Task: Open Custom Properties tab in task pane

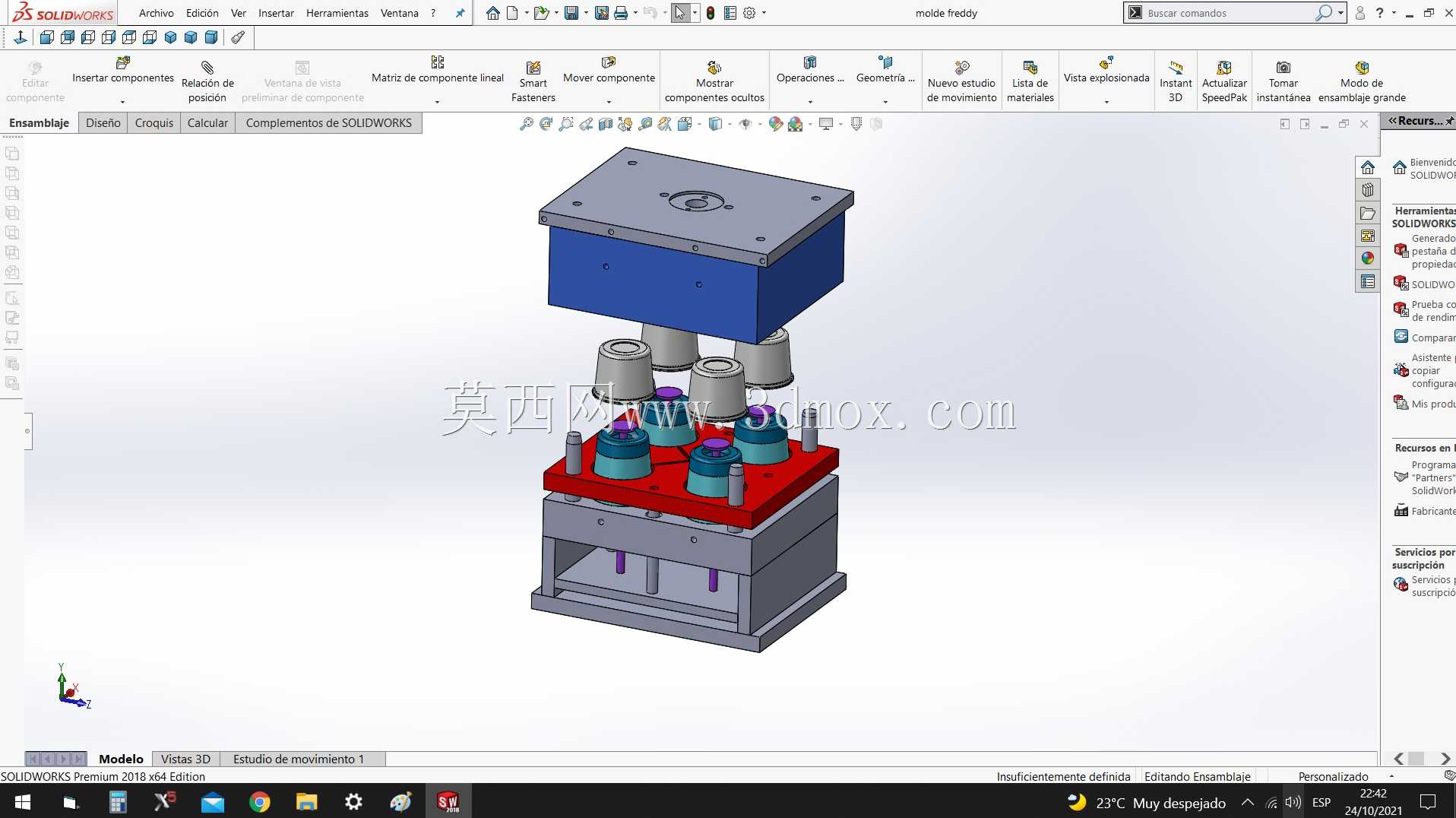Action: 1368,282
